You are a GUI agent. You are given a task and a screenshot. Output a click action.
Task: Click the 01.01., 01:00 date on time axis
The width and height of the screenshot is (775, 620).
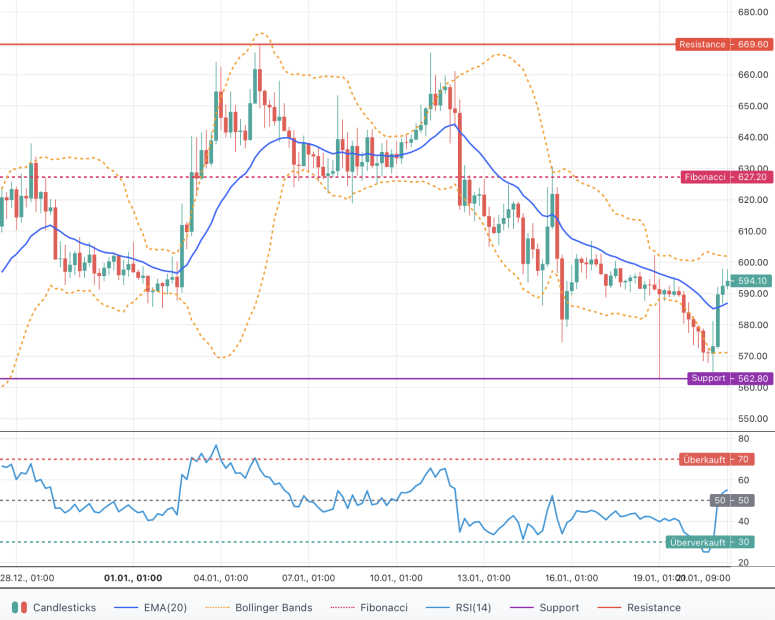[133, 577]
